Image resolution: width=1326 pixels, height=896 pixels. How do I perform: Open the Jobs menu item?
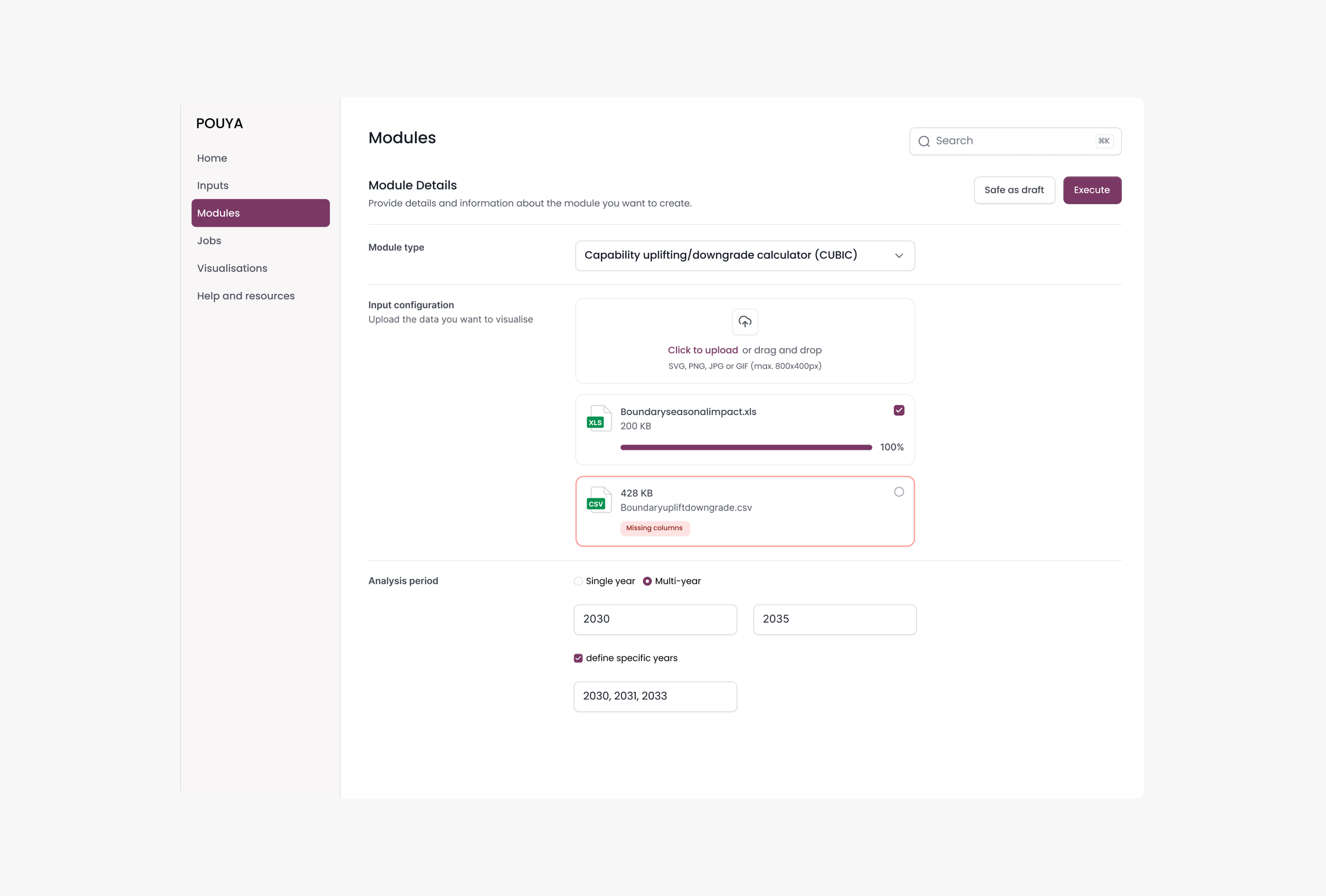point(210,241)
